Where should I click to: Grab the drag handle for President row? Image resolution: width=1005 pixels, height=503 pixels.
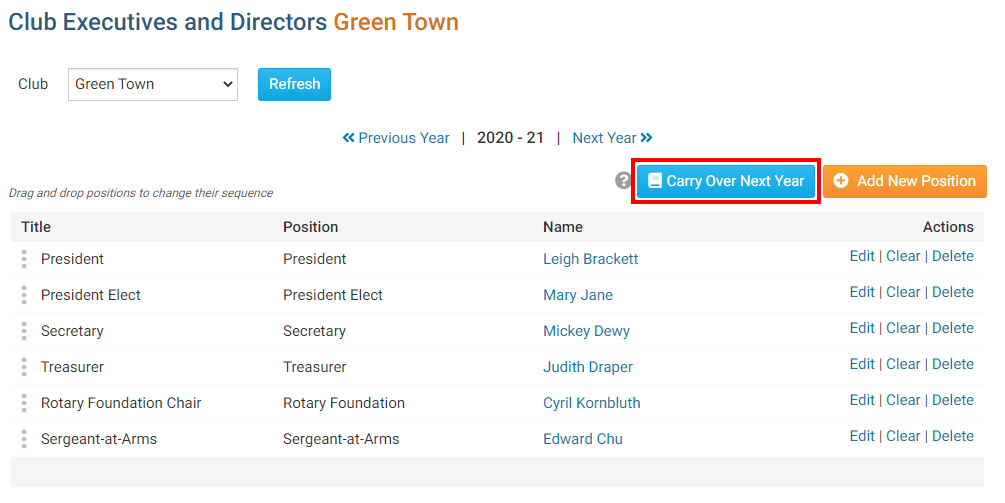(x=24, y=259)
